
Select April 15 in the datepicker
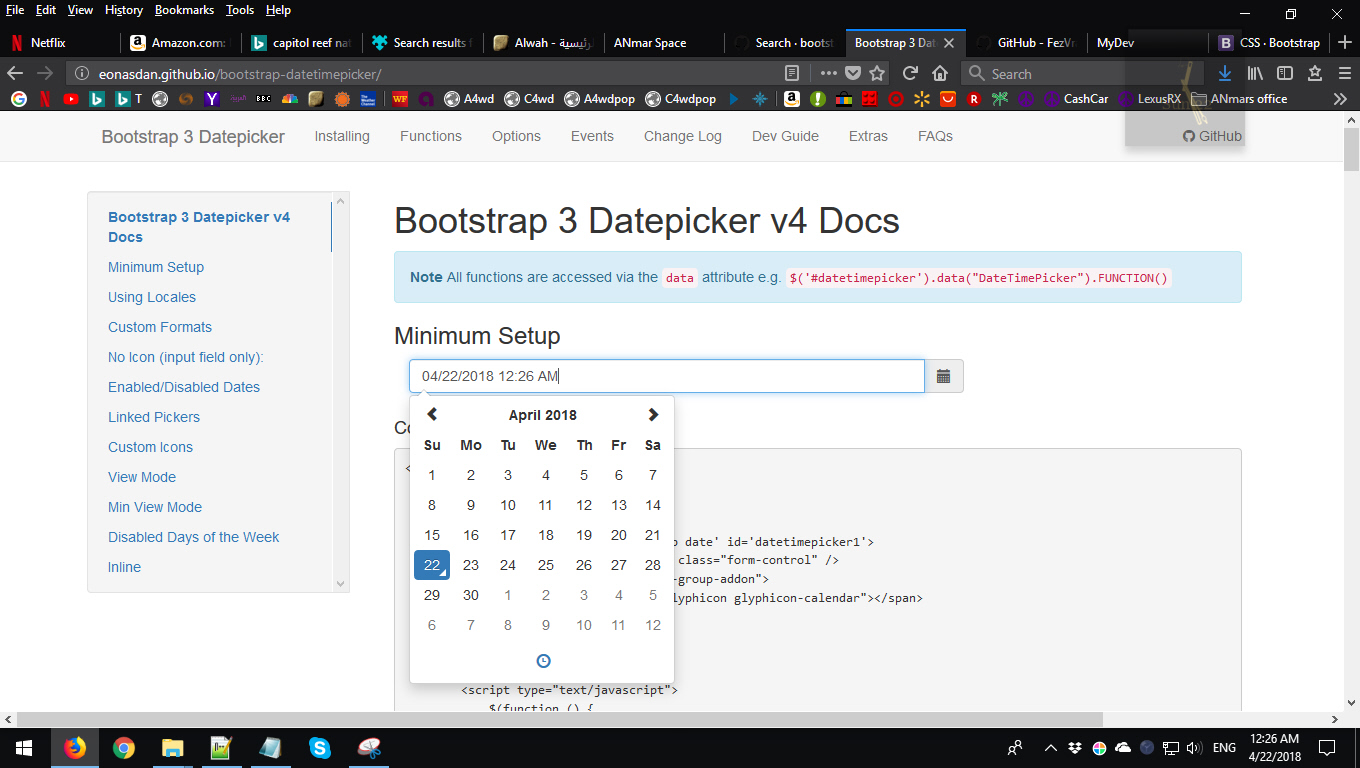(x=432, y=535)
